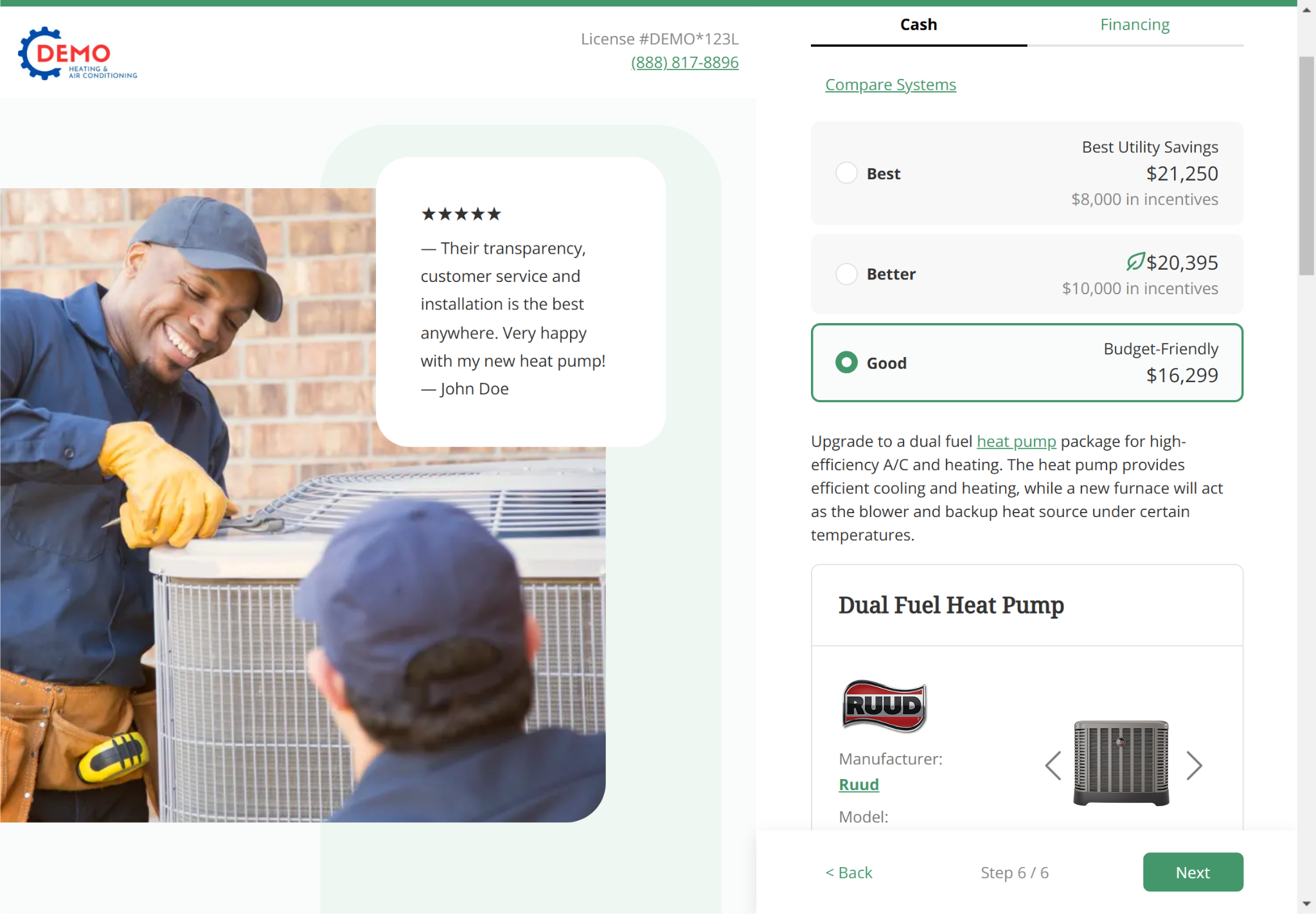Call the (888) 817-8896 phone link
1316x914 pixels.
(685, 62)
